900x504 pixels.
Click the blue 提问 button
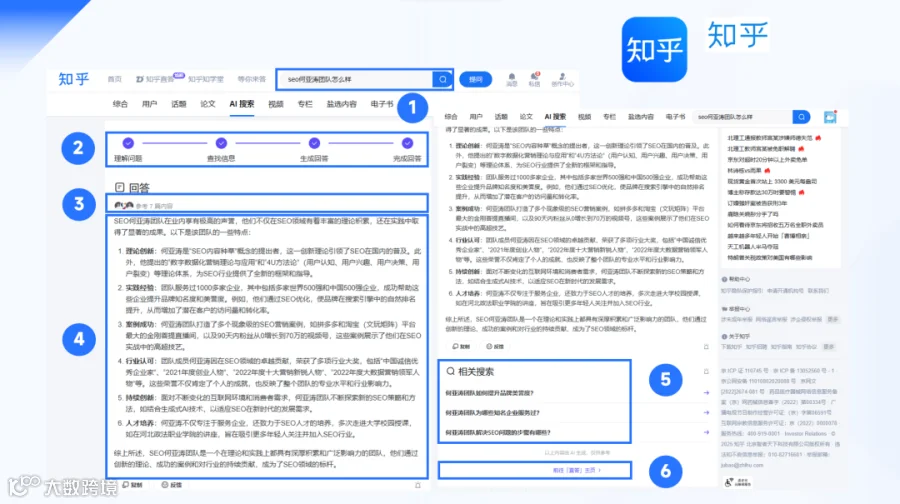(x=476, y=79)
